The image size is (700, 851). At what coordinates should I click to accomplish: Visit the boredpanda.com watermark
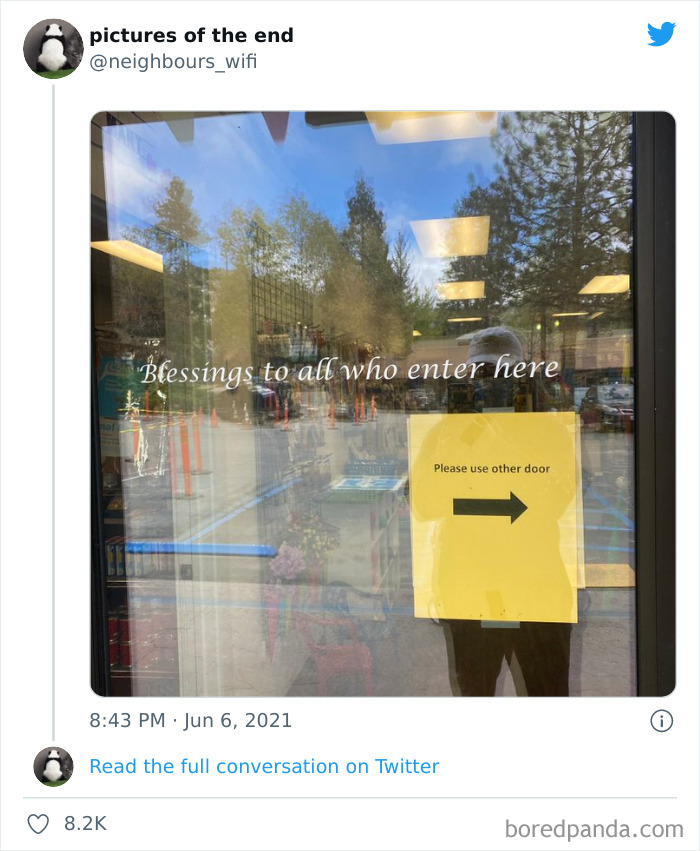(594, 829)
